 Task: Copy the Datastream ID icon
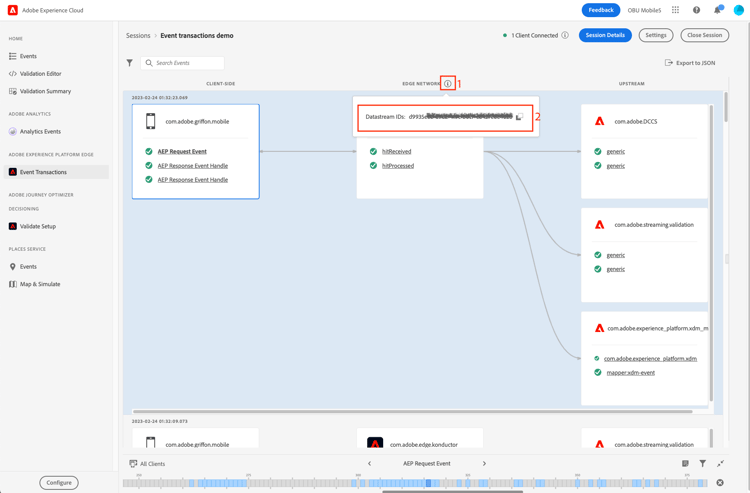(519, 117)
